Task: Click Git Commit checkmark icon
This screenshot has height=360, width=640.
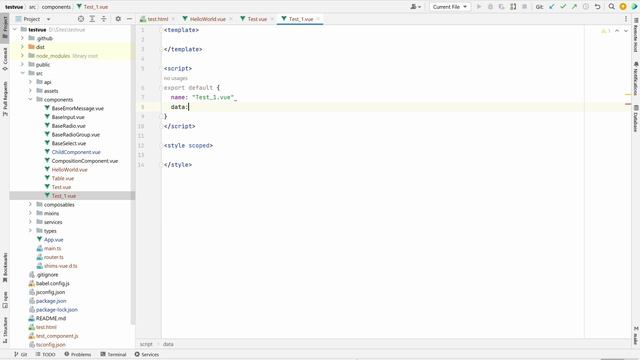Action: 563,7
